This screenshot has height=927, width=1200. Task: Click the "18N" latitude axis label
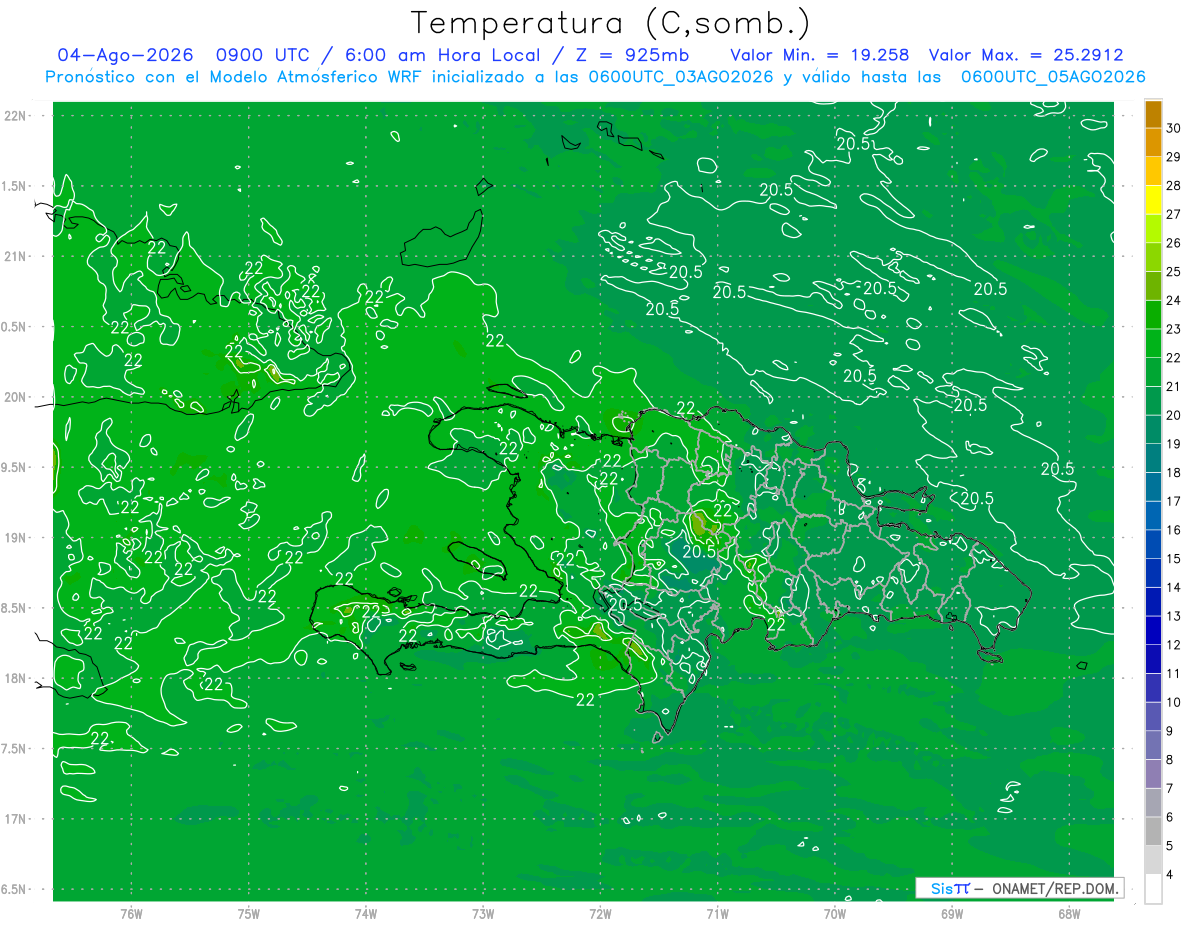tap(17, 679)
